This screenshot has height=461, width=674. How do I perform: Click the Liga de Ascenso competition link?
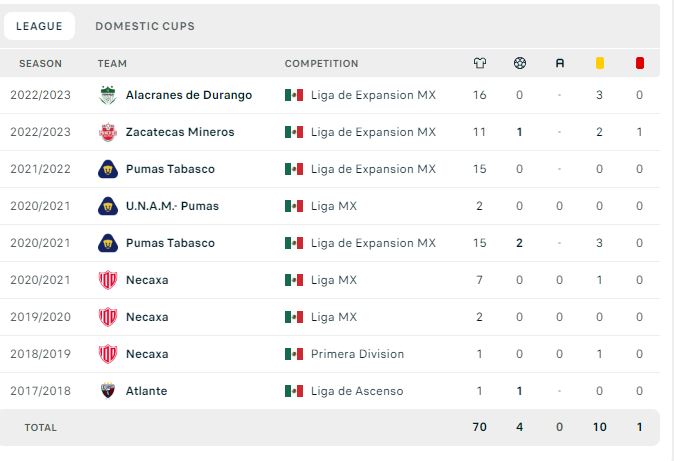pos(357,391)
